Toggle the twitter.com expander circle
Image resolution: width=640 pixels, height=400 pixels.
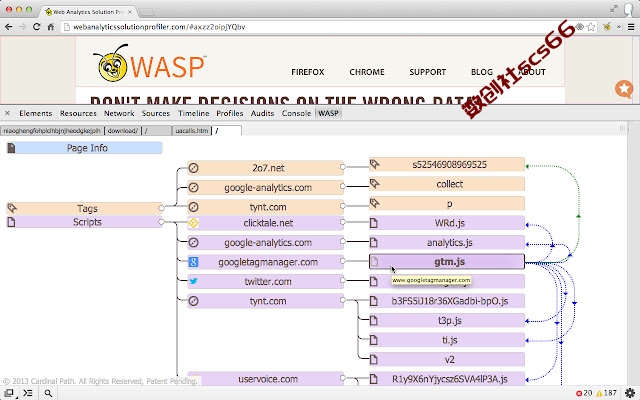(343, 280)
